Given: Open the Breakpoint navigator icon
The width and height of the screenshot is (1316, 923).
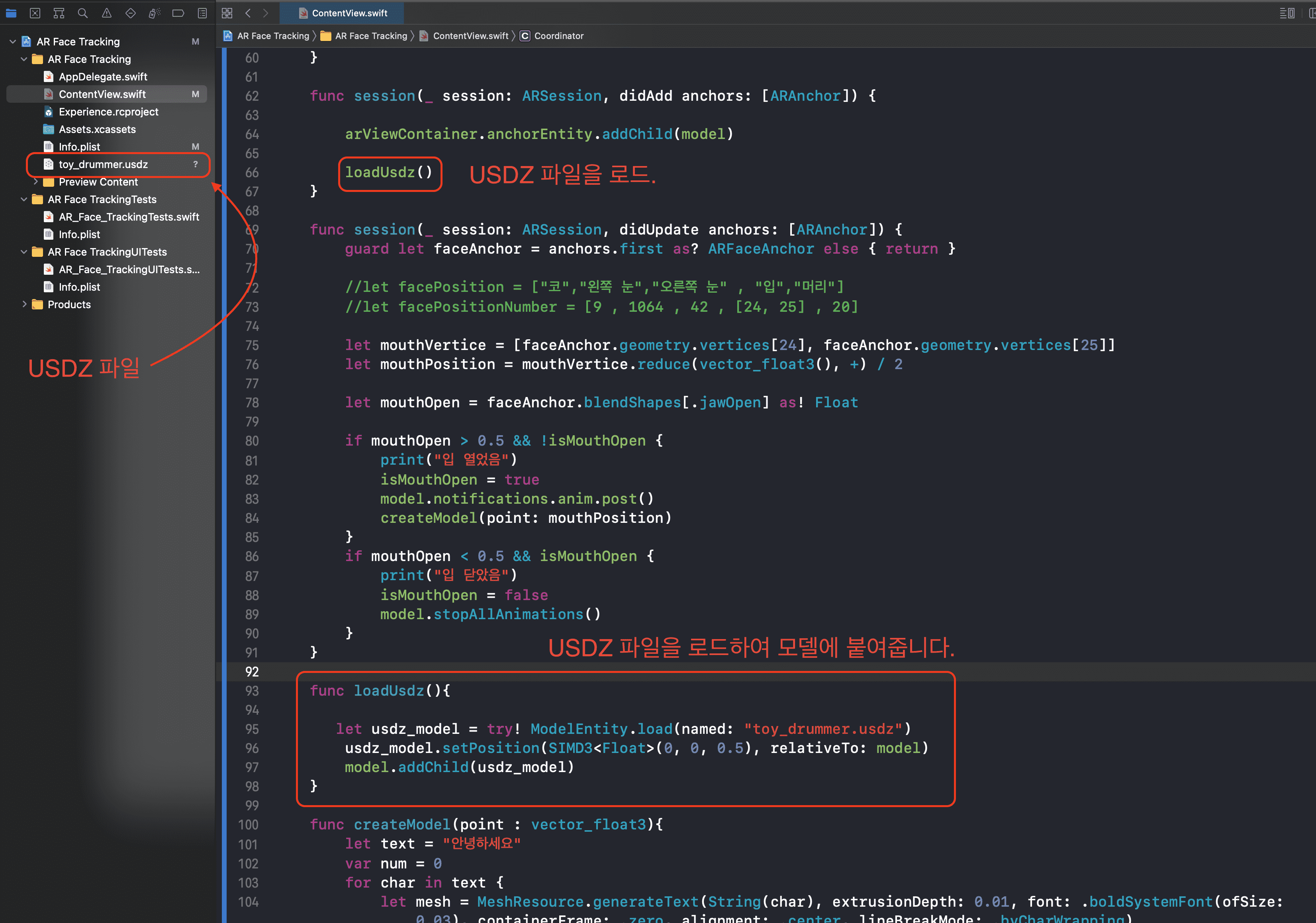Looking at the screenshot, I should coord(178,13).
